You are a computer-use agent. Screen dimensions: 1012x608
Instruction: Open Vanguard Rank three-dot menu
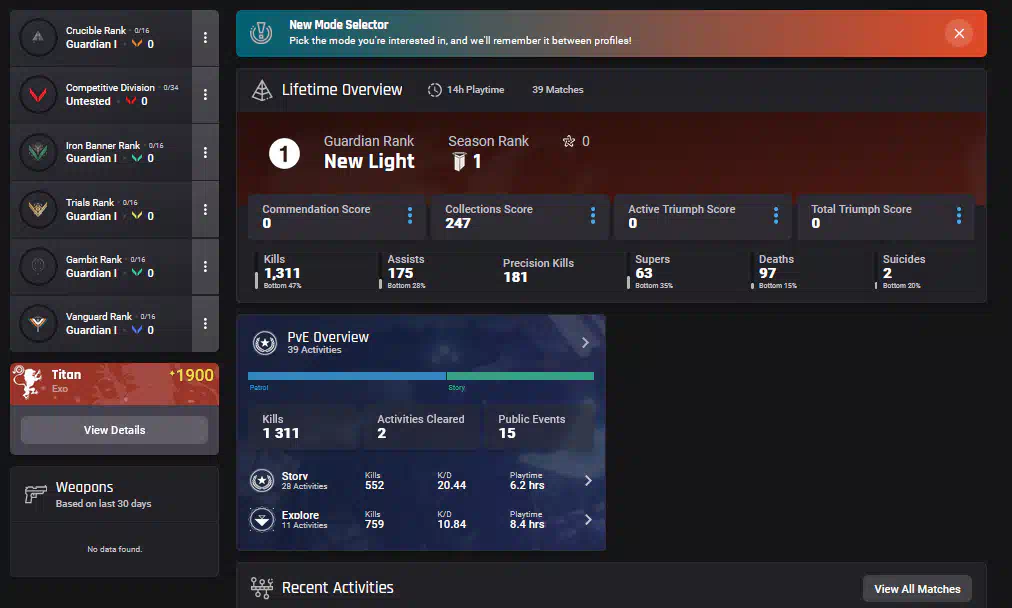[205, 323]
